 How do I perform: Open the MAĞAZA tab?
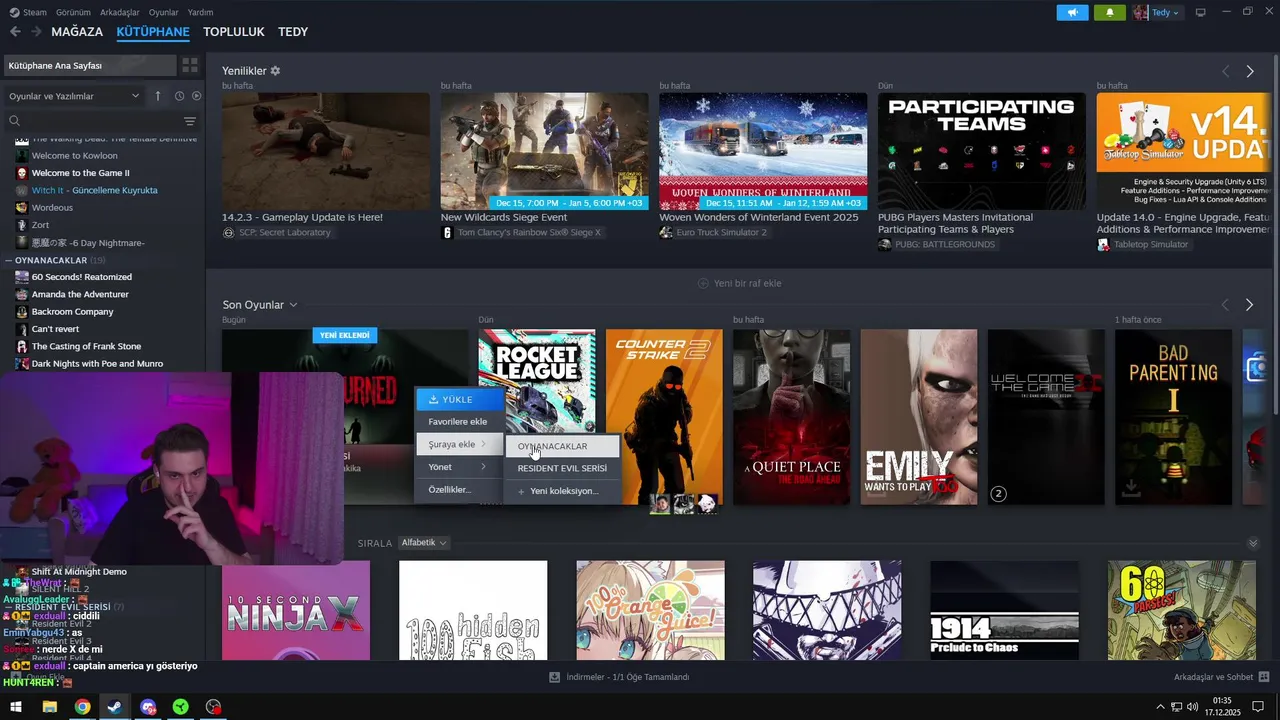tap(77, 32)
